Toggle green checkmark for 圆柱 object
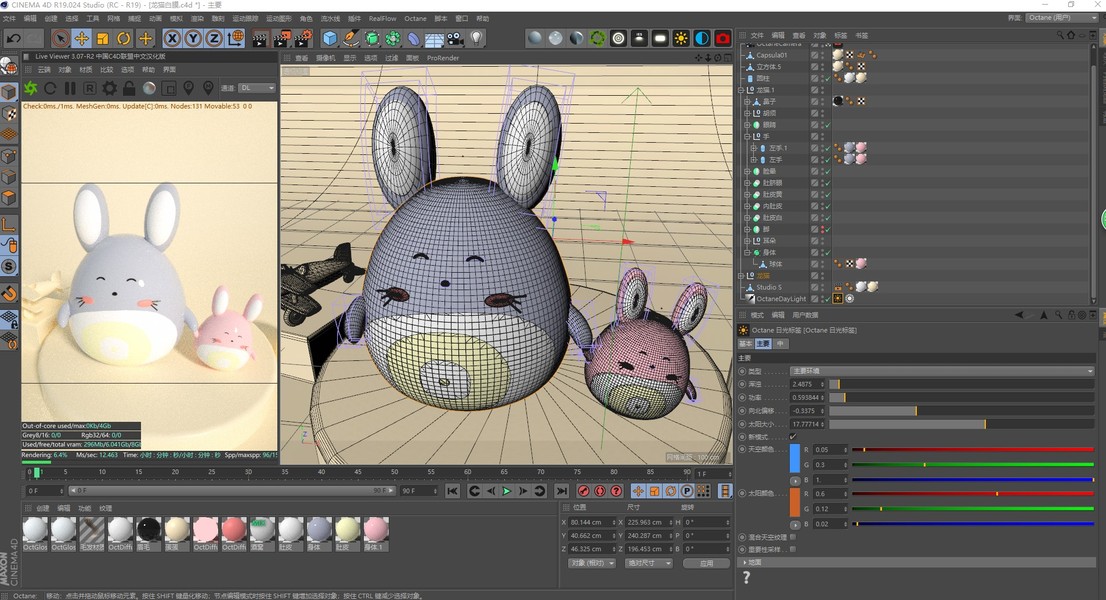Image resolution: width=1106 pixels, height=600 pixels. [826, 78]
